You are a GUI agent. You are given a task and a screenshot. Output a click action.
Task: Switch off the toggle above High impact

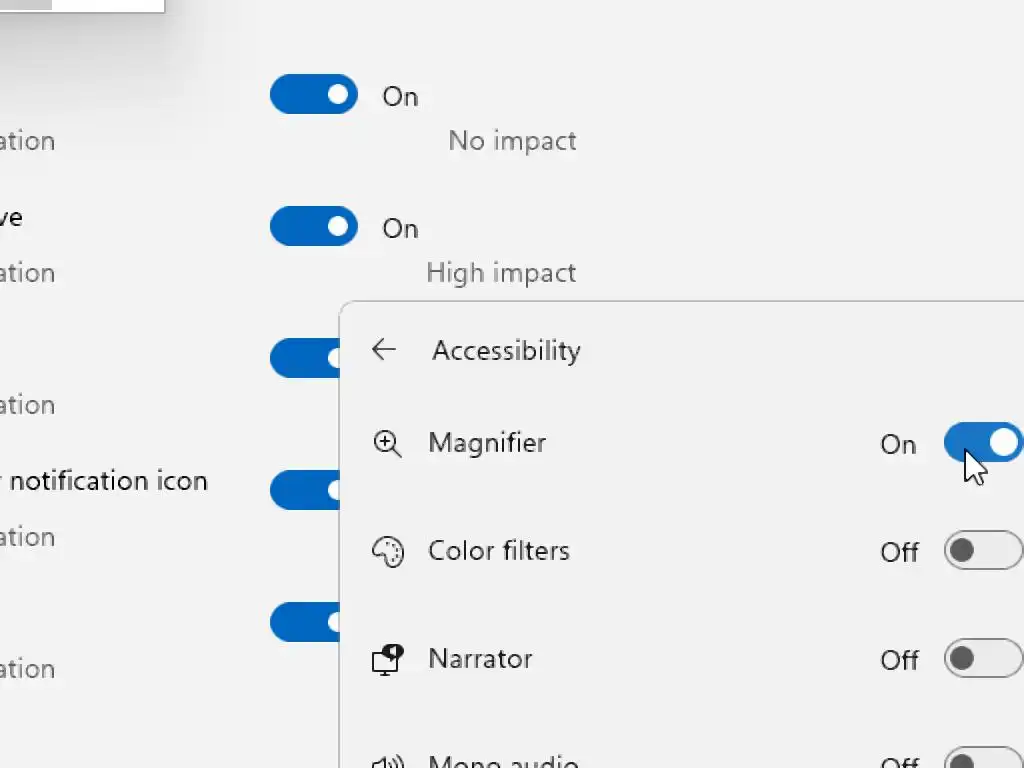(x=314, y=227)
